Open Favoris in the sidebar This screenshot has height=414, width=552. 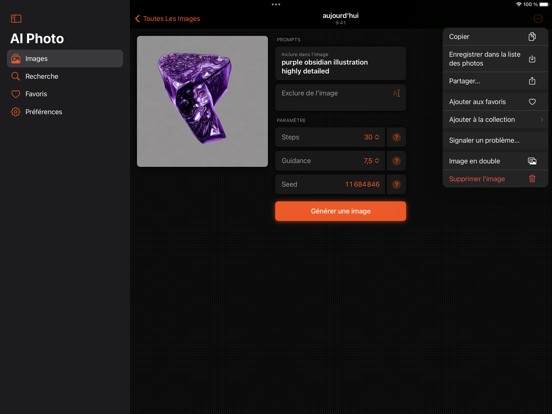point(65,94)
